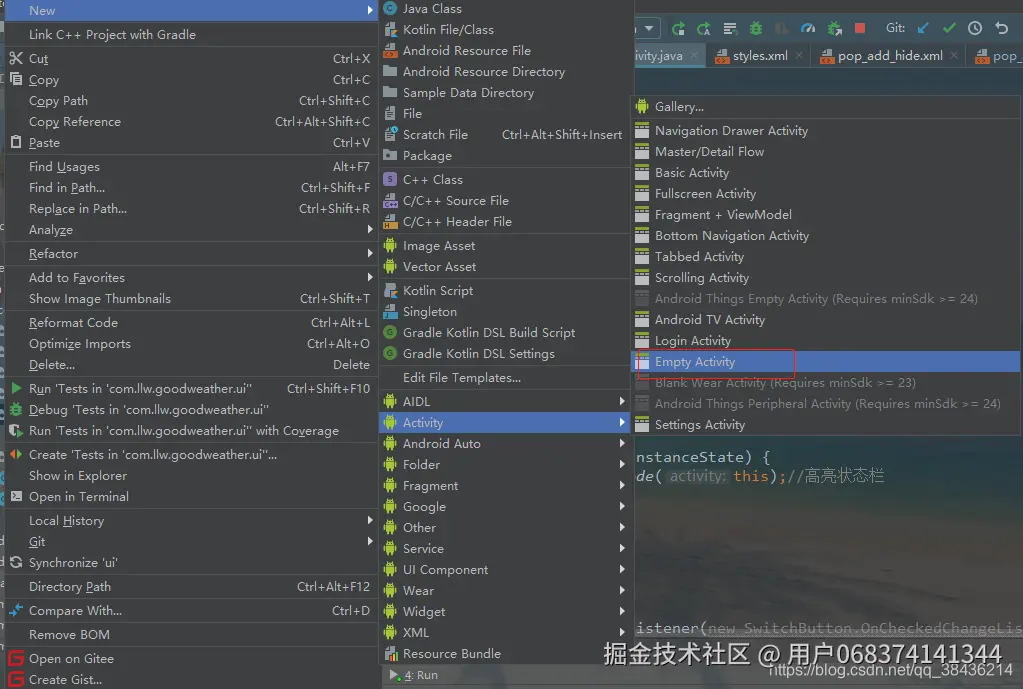
Task: Click the Git Revert undo icon
Action: tap(1001, 28)
